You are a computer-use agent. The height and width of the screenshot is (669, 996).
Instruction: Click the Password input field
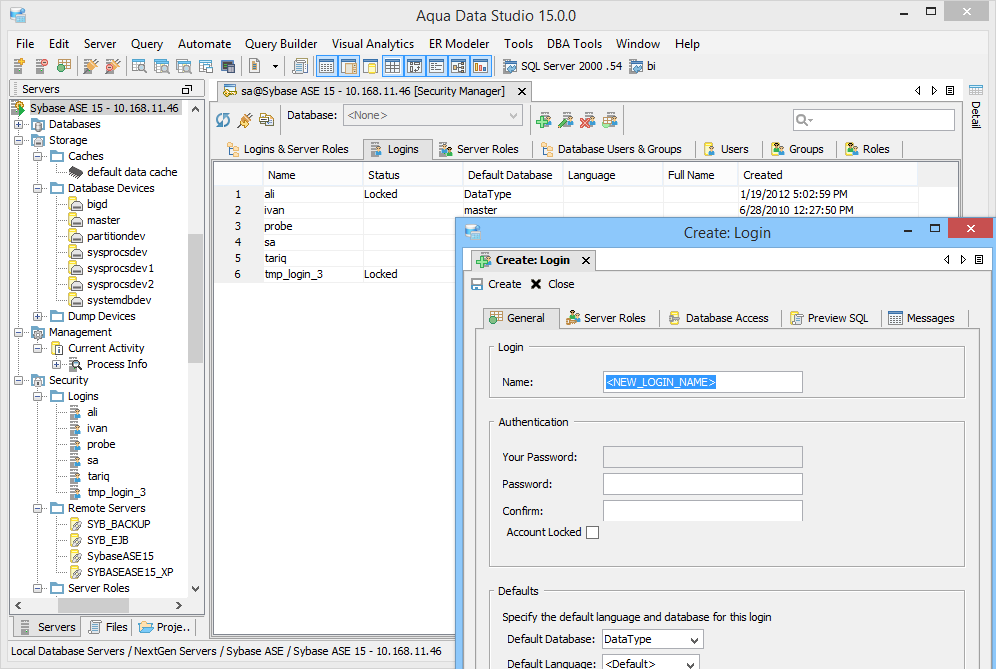(703, 484)
